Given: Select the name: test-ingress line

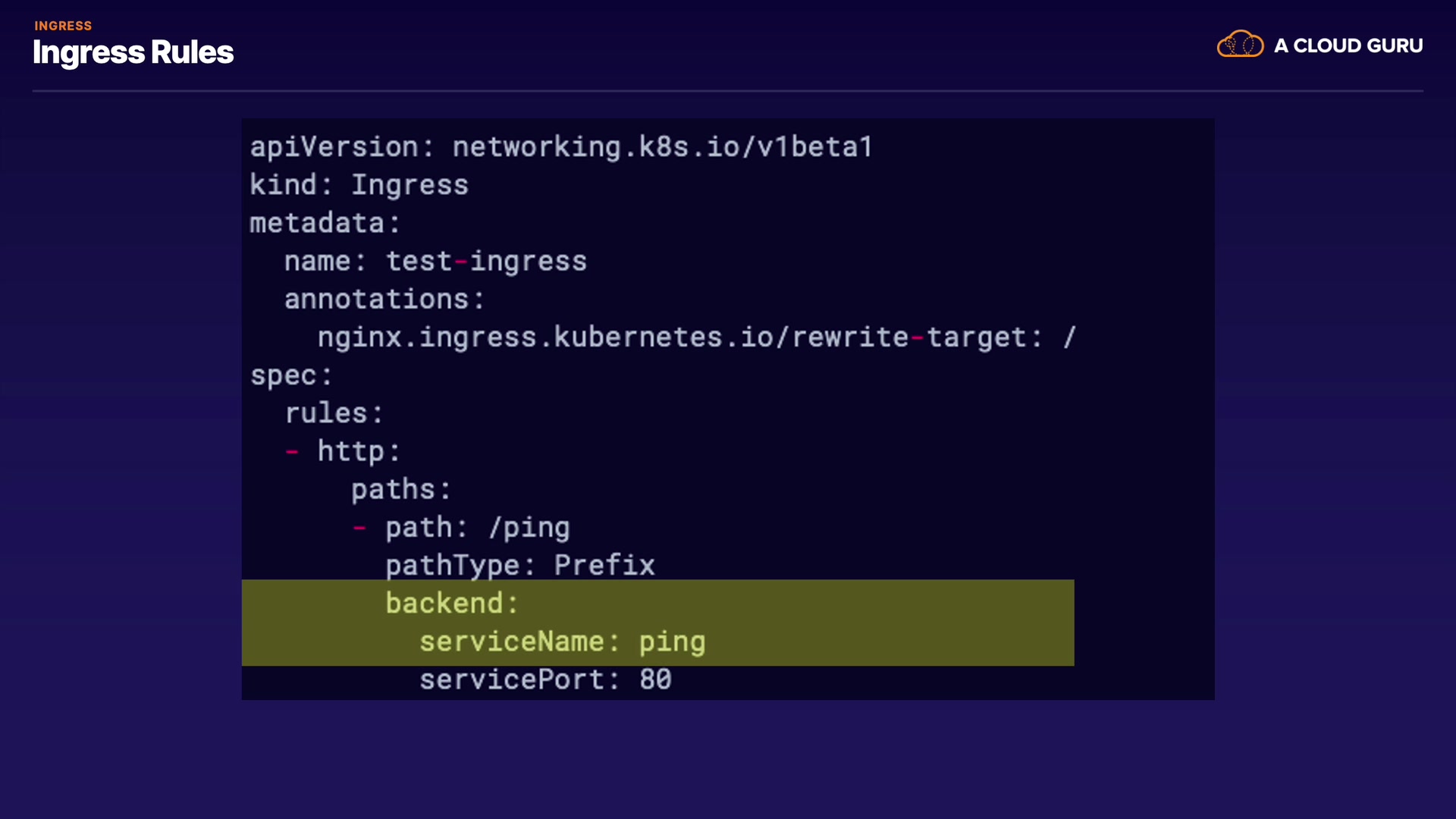Looking at the screenshot, I should tap(435, 261).
